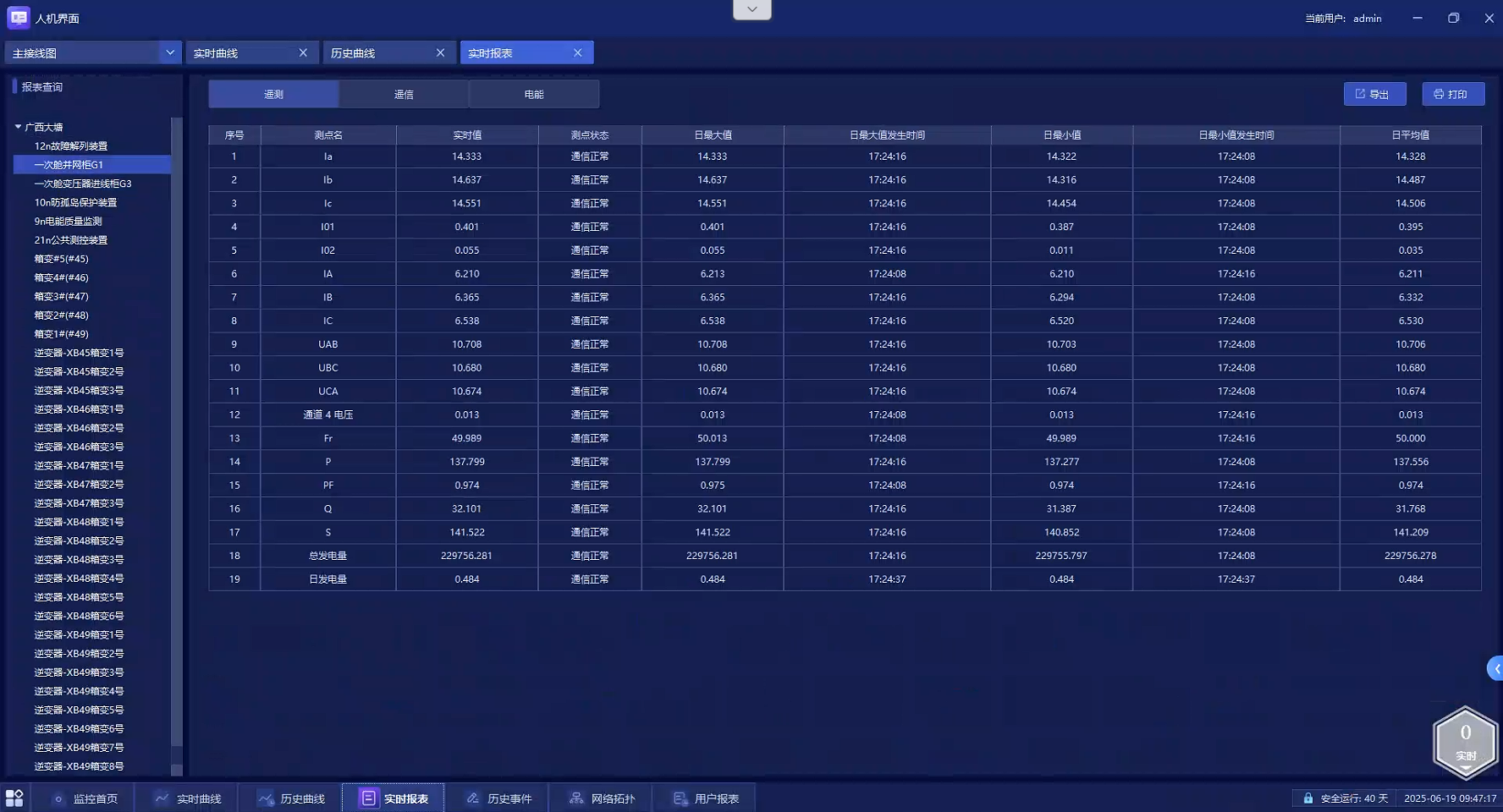Click the 历史曲线 icon in bottom navigation bar
This screenshot has height=812, width=1503.
pyautogui.click(x=266, y=798)
